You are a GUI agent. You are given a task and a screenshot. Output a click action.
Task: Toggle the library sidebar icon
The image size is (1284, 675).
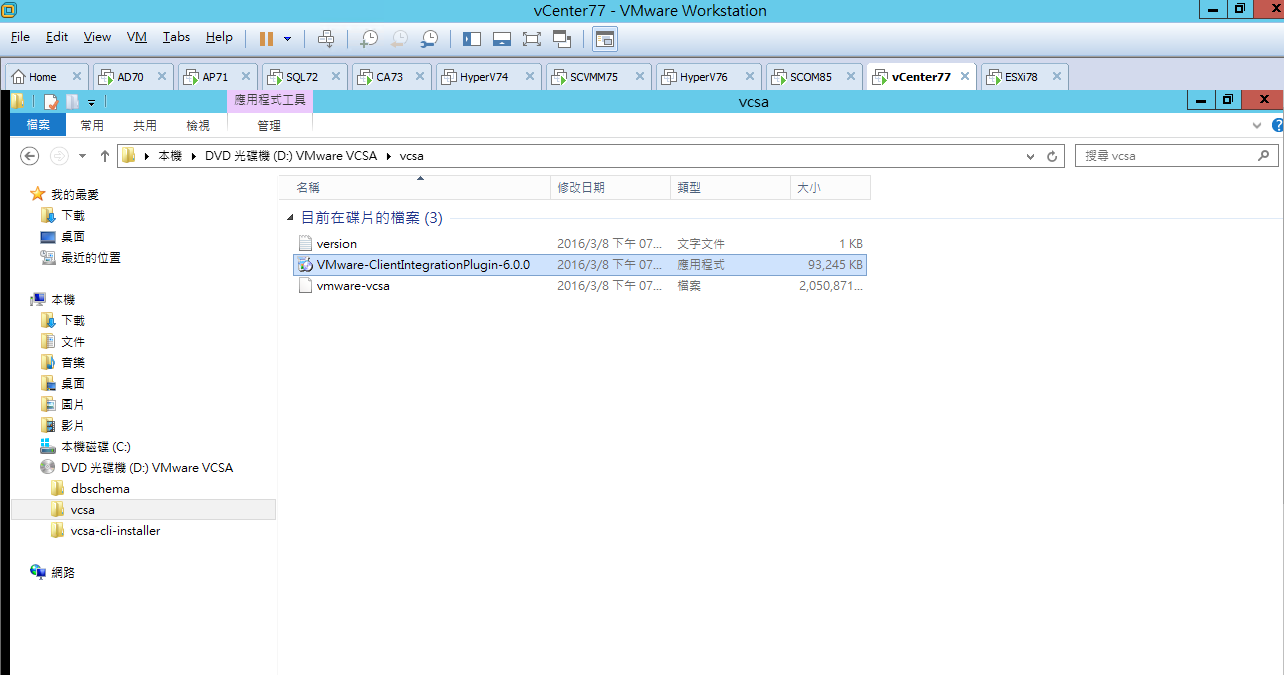click(x=472, y=39)
